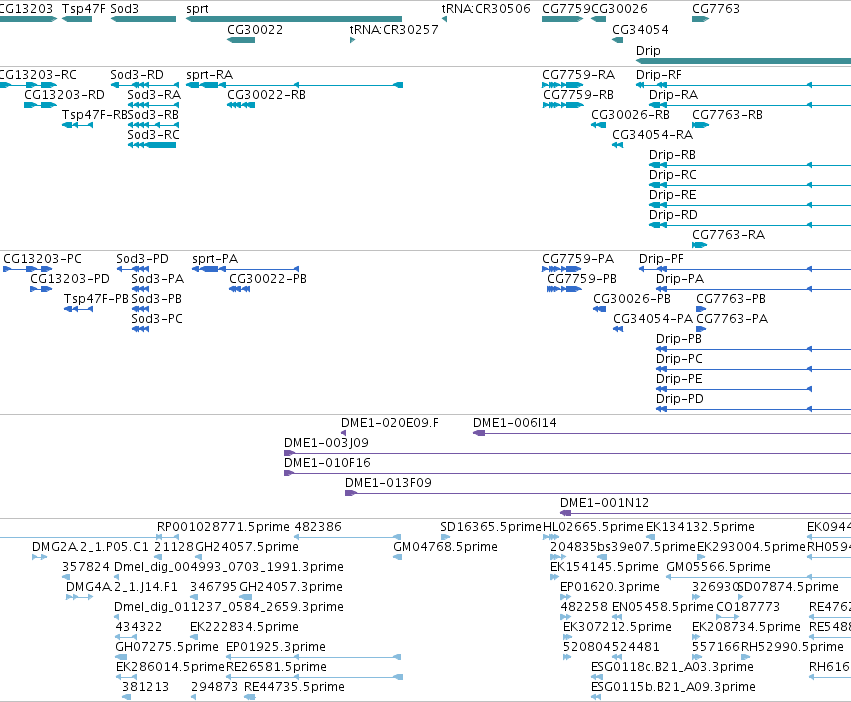The height and width of the screenshot is (702, 851).
Task: Select the DME1-003J09 clone label
Action: point(326,442)
